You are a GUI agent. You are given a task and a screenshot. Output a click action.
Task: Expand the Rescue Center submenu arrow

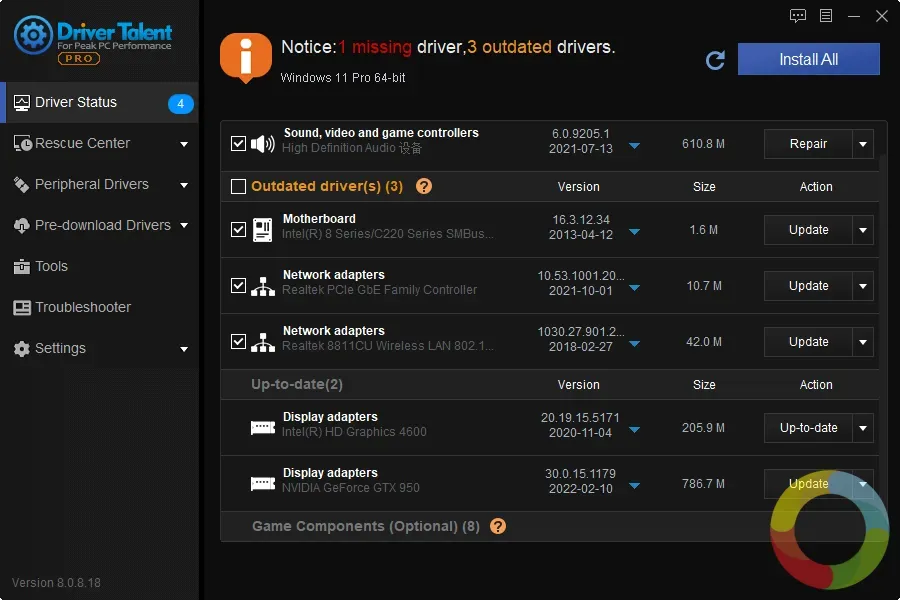click(x=184, y=144)
